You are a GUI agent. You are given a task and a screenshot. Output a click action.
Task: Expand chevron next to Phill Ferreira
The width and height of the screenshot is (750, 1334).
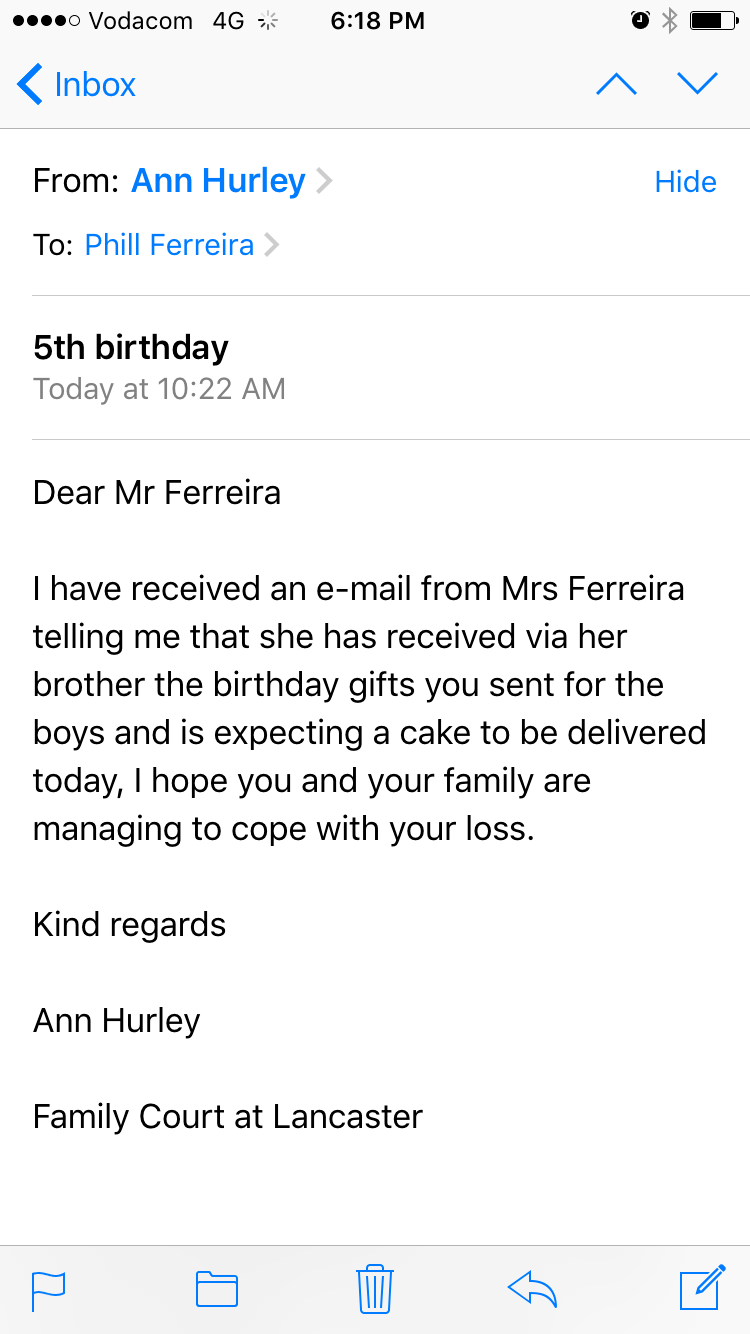[x=271, y=245]
